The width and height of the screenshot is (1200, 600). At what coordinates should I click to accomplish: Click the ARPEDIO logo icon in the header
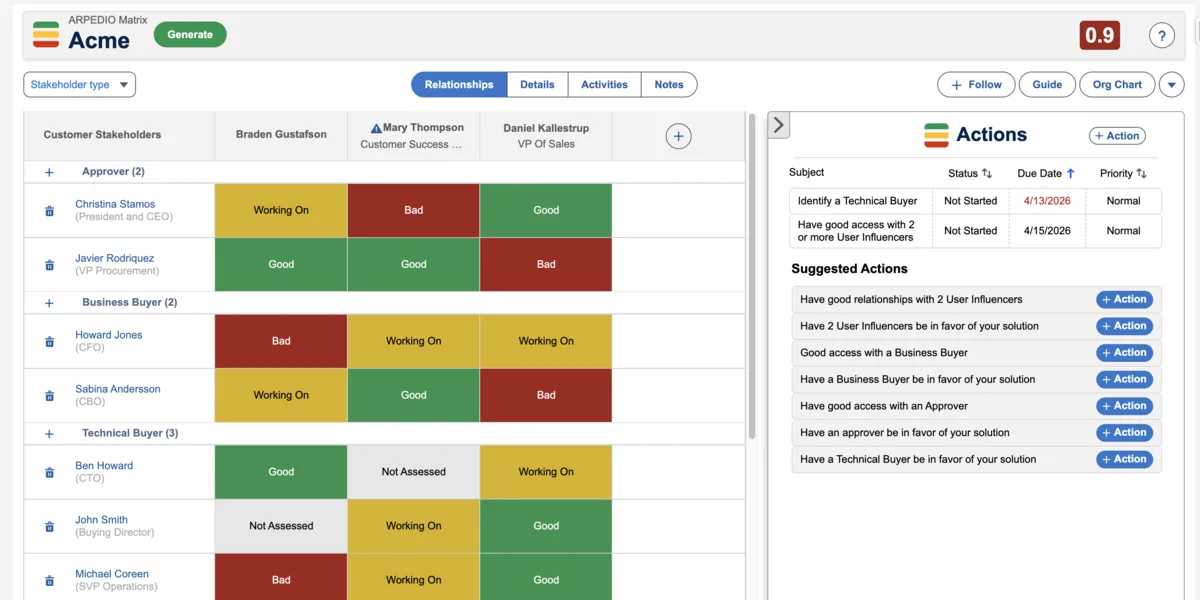[44, 35]
